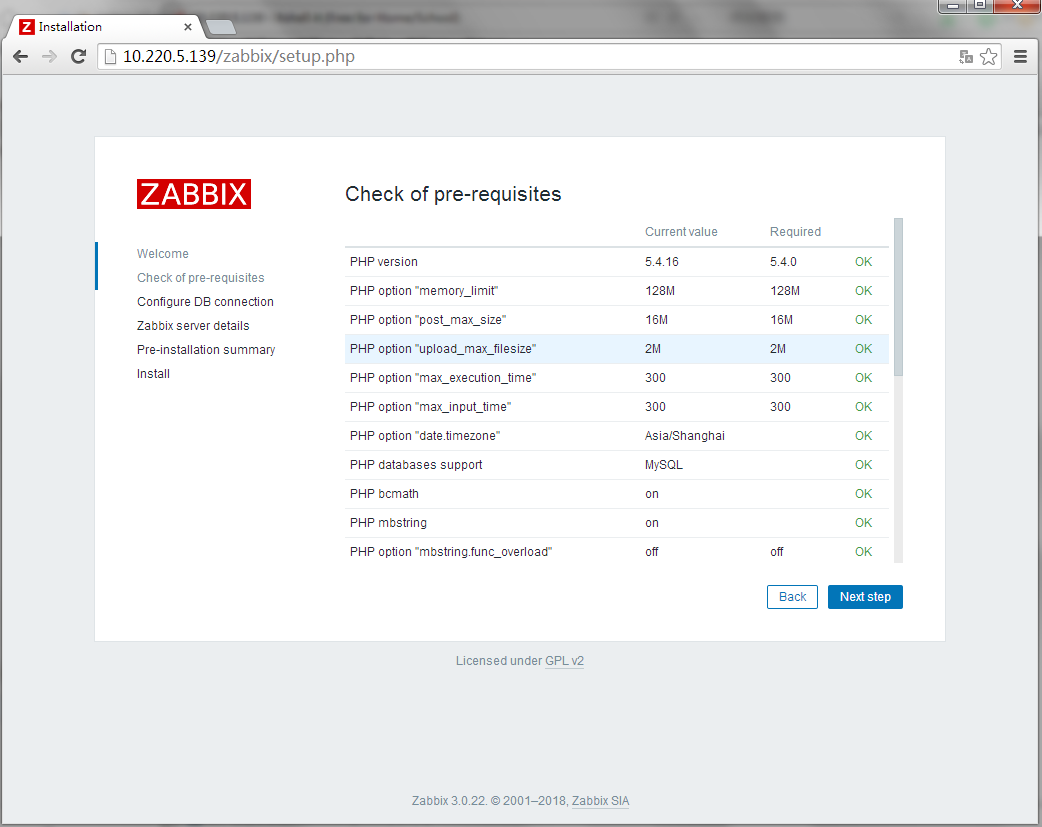The width and height of the screenshot is (1042, 827).
Task: Click PHP bcmath row label
Action: (x=384, y=494)
